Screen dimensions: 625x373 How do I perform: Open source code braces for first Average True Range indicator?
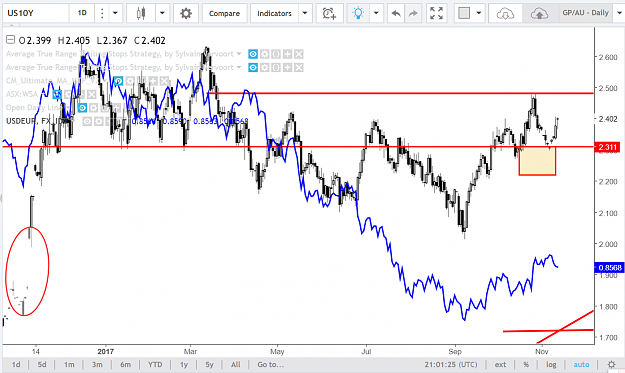[x=276, y=54]
